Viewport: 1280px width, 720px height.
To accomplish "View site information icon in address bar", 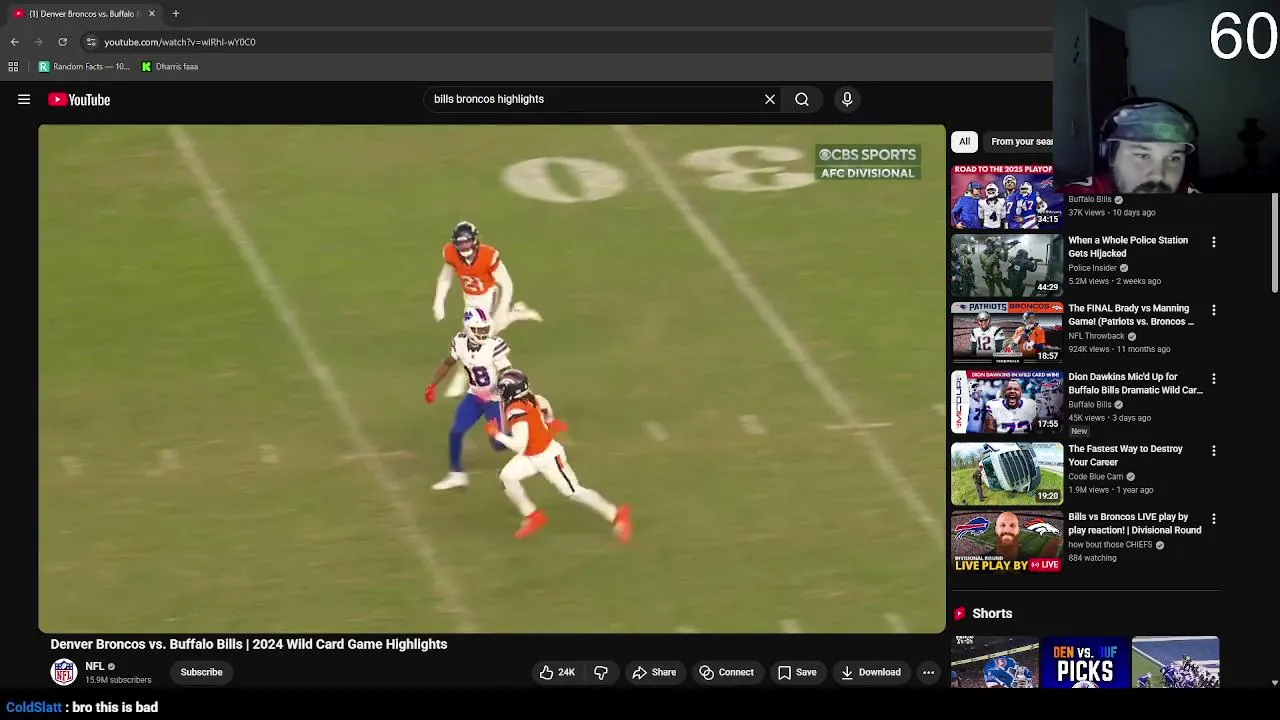I will tap(91, 42).
